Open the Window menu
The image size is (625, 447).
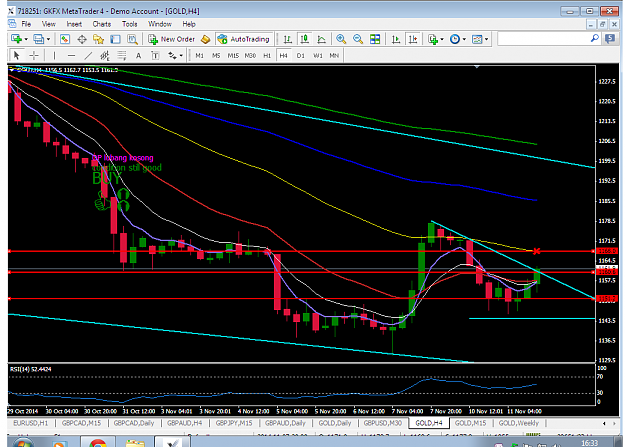160,24
